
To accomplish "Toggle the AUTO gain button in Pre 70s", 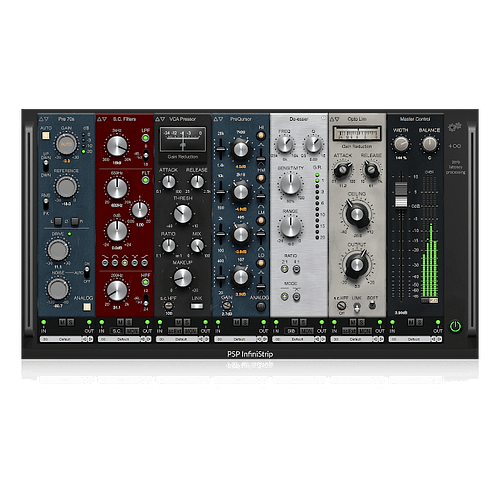I will pyautogui.click(x=45, y=135).
